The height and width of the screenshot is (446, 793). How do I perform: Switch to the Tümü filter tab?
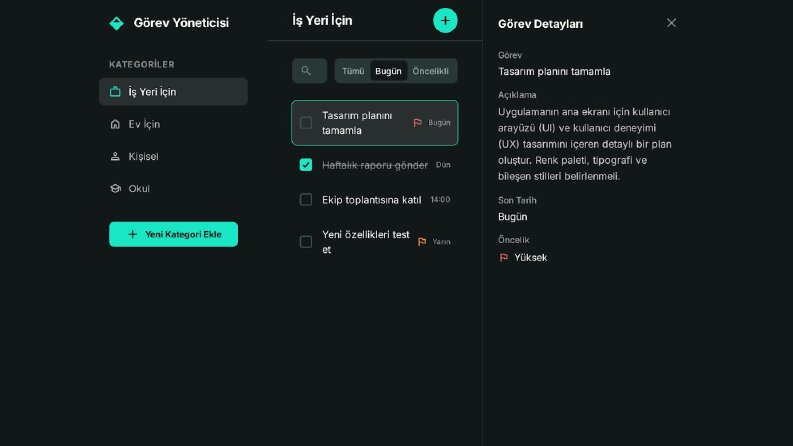point(353,71)
